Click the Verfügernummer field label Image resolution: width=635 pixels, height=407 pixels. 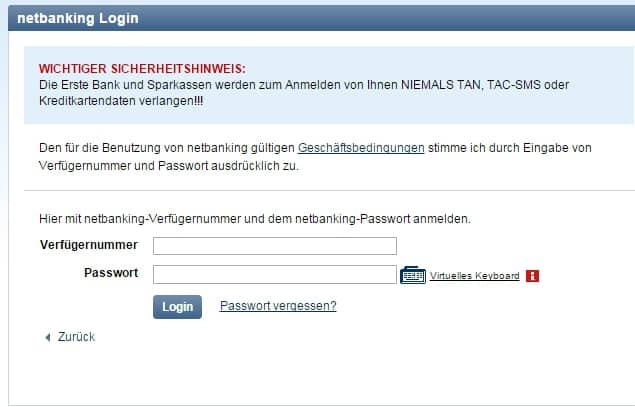pos(89,245)
